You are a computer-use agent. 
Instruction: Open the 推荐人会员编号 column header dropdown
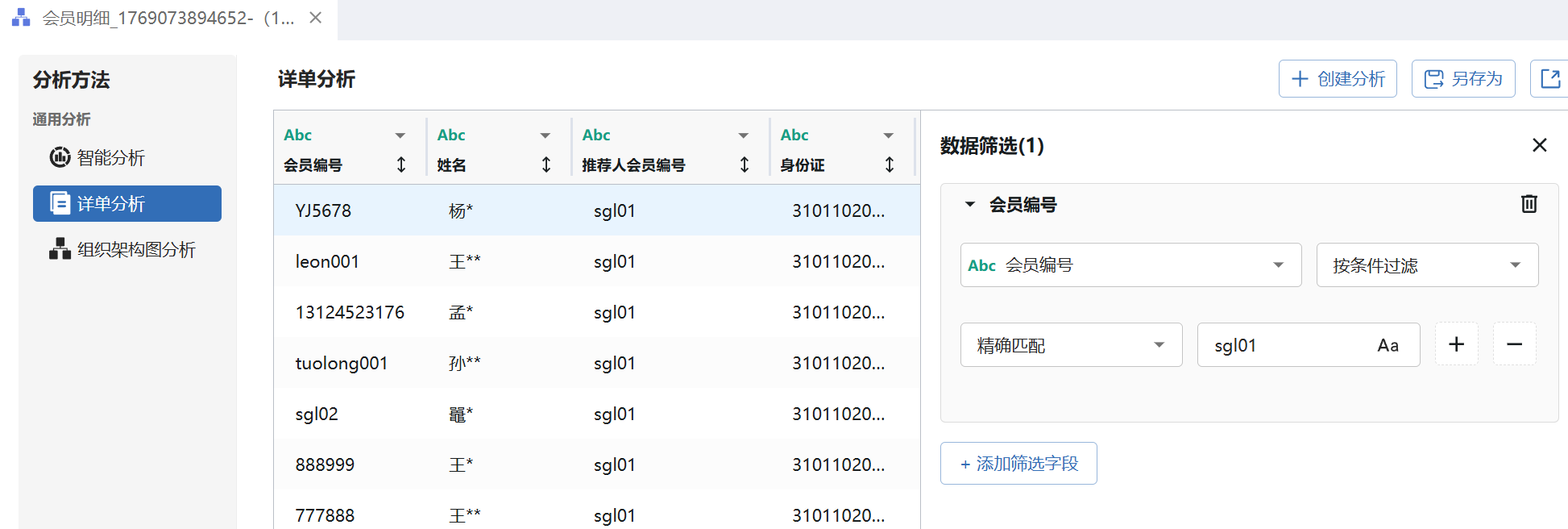pyautogui.click(x=743, y=135)
